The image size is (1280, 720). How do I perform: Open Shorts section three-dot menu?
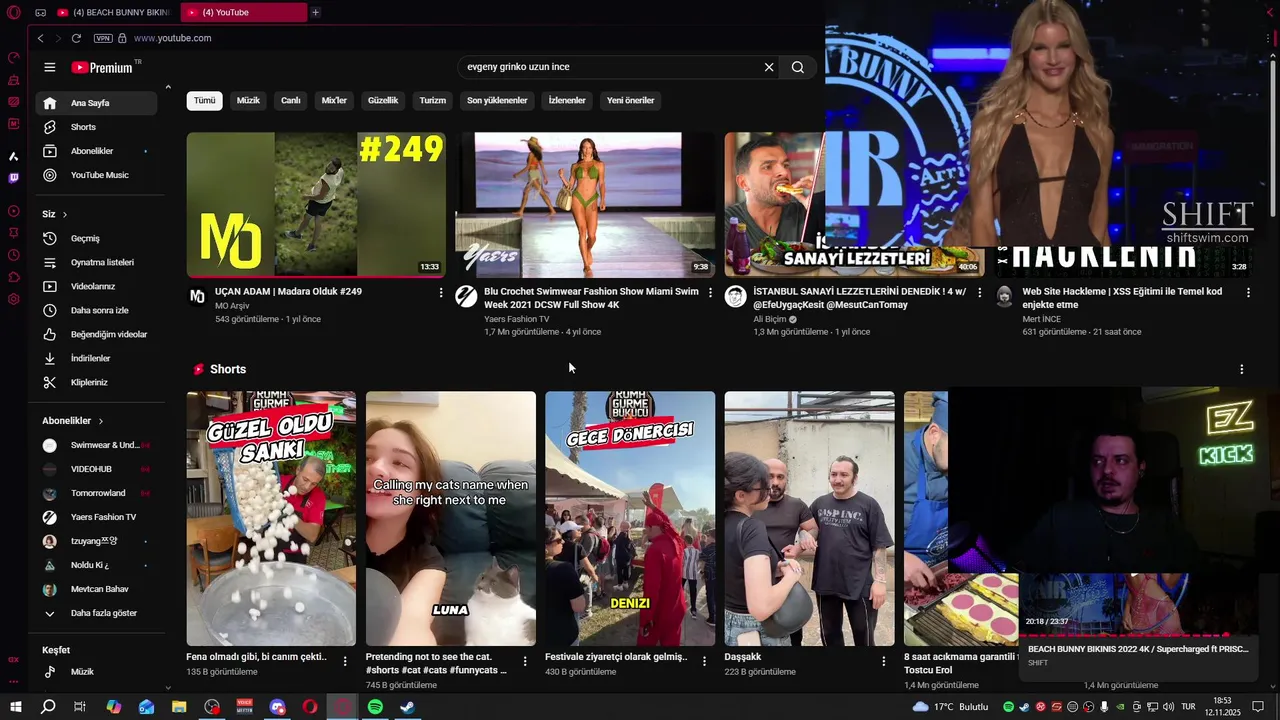tap(1242, 369)
